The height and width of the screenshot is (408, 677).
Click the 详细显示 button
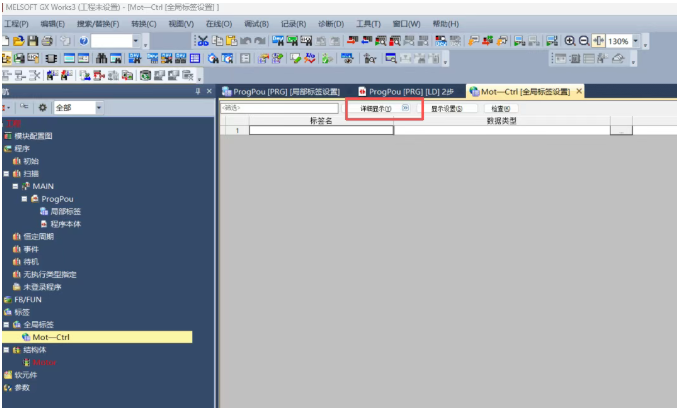pyautogui.click(x=377, y=108)
